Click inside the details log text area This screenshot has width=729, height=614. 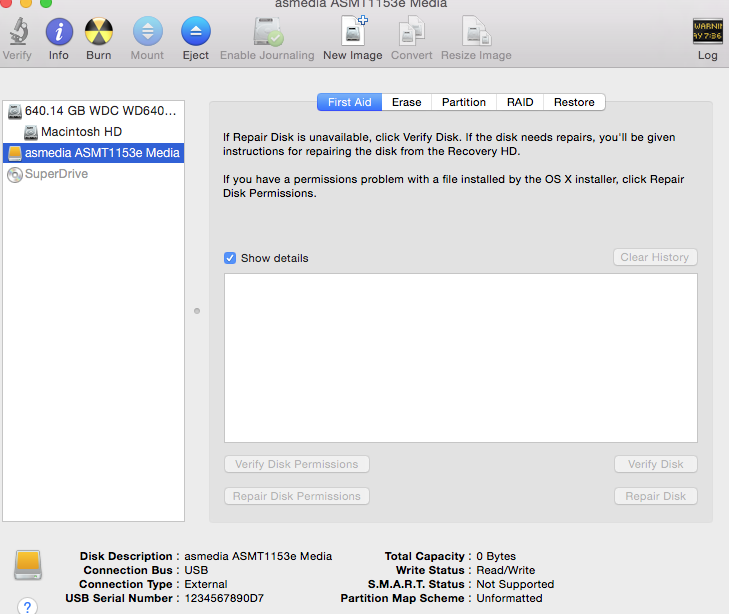coord(461,358)
